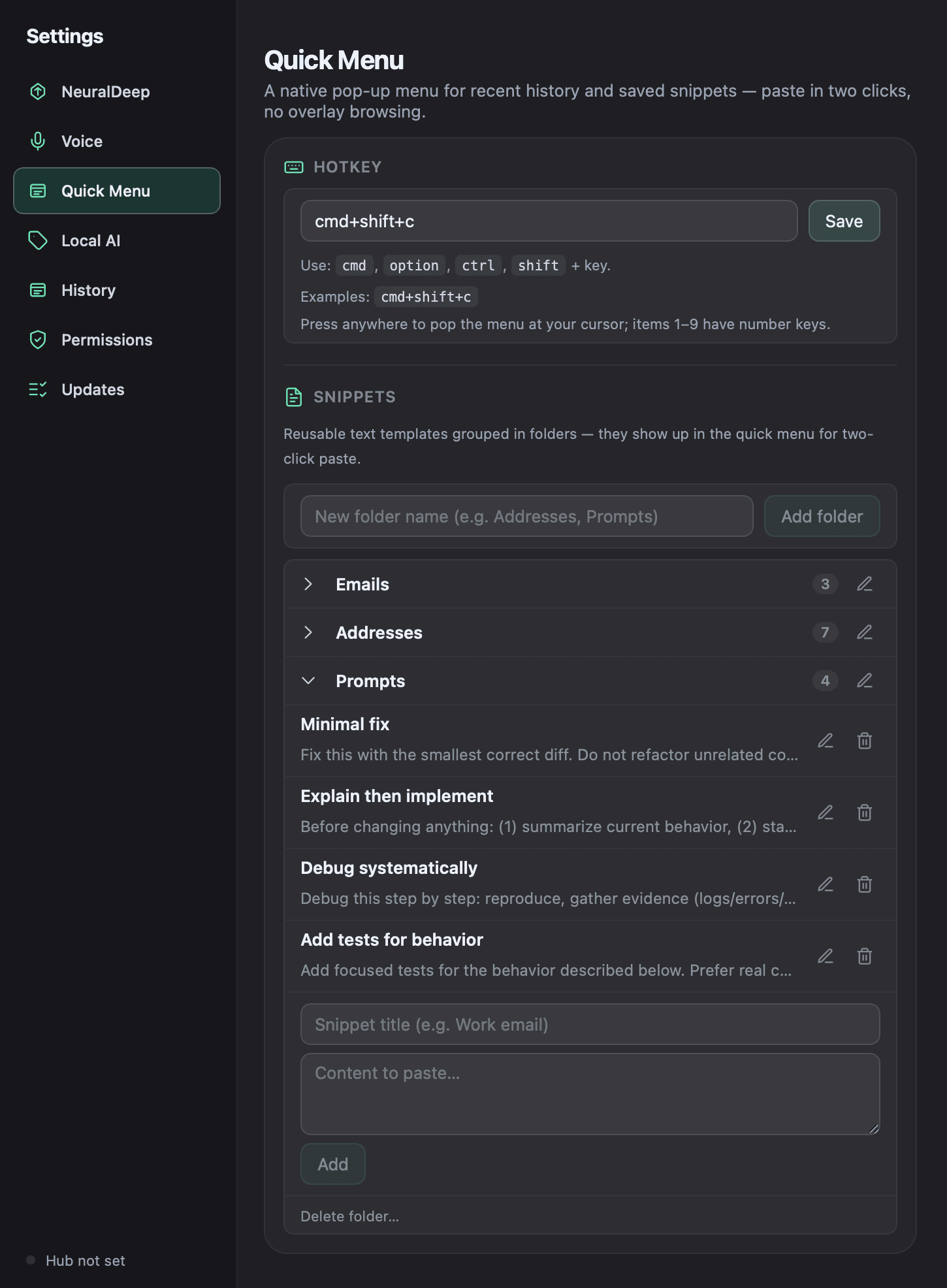
Task: Click the Local AI tag icon
Action: click(38, 240)
